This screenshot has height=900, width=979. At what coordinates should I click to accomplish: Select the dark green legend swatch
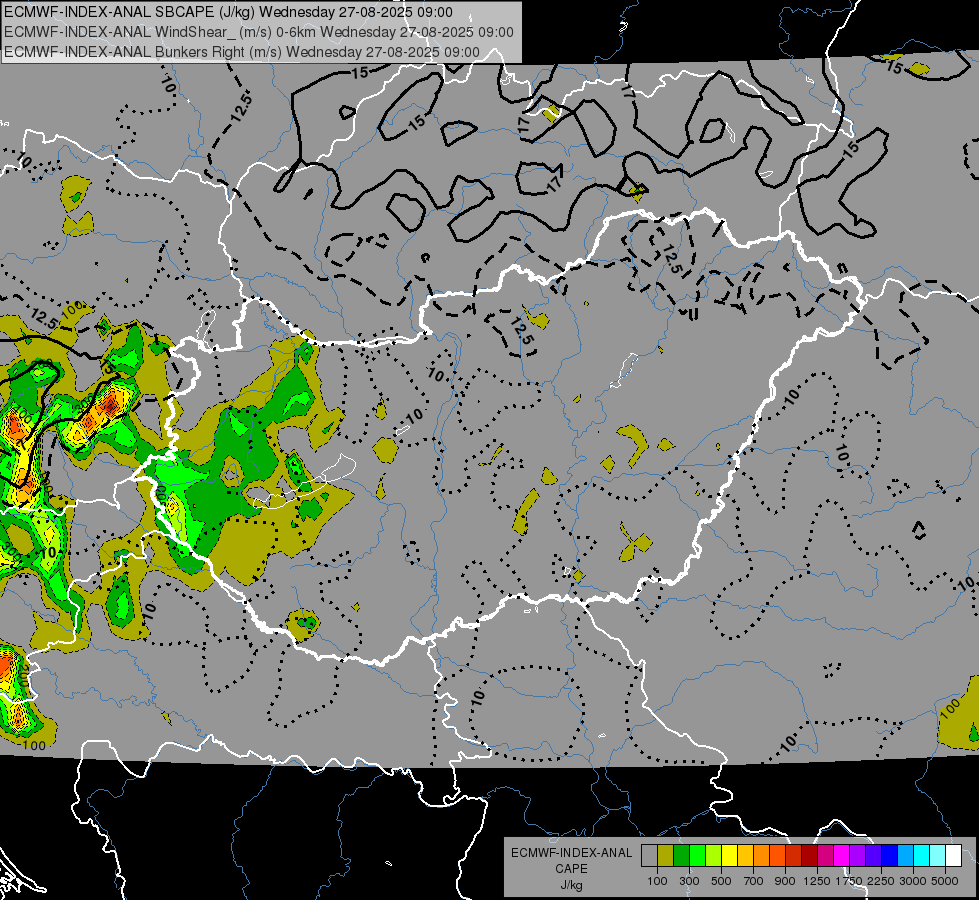click(681, 856)
